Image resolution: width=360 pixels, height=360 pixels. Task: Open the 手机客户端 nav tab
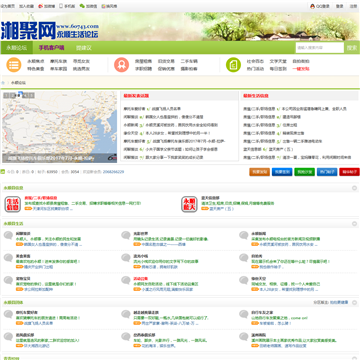pyautogui.click(x=52, y=48)
